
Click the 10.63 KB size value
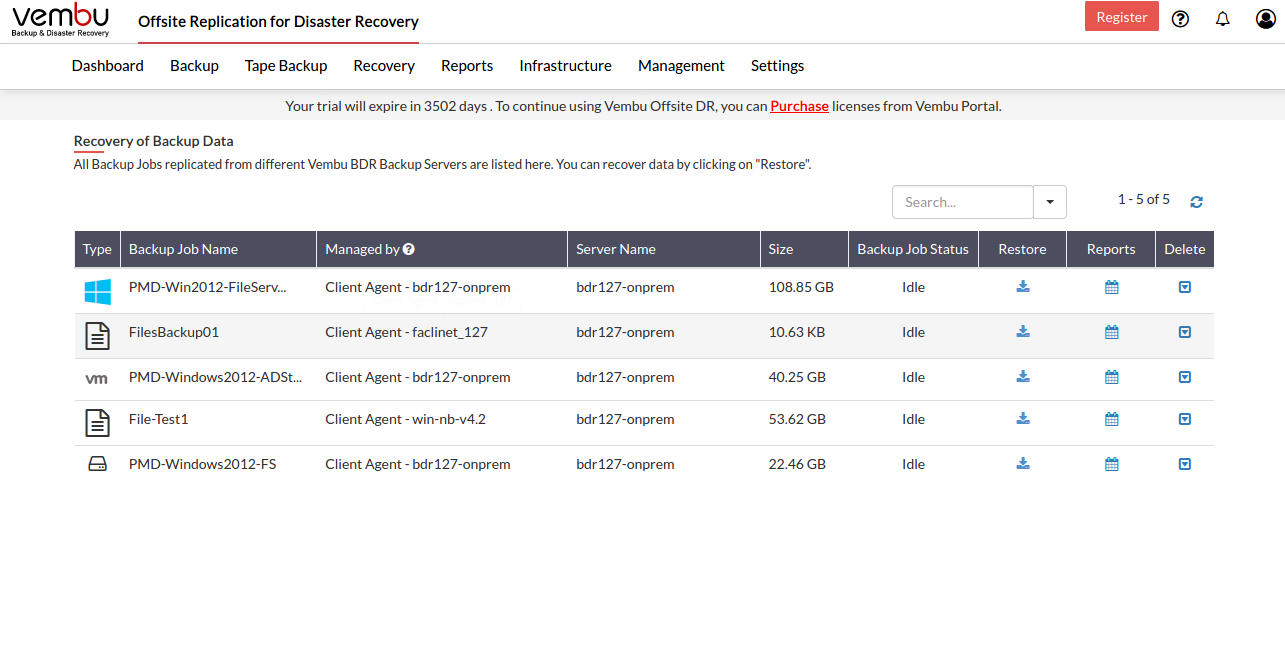click(x=797, y=332)
